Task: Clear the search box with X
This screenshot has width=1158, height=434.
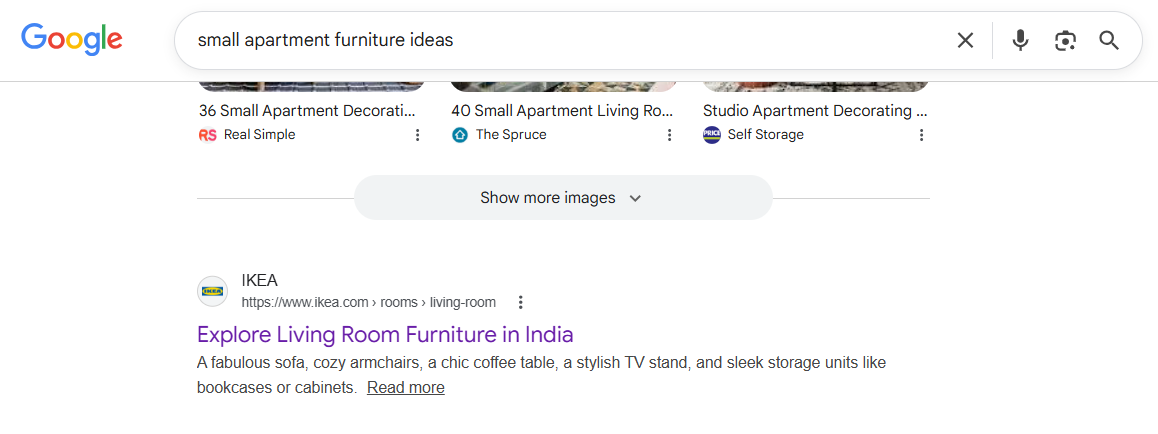Action: pyautogui.click(x=965, y=41)
